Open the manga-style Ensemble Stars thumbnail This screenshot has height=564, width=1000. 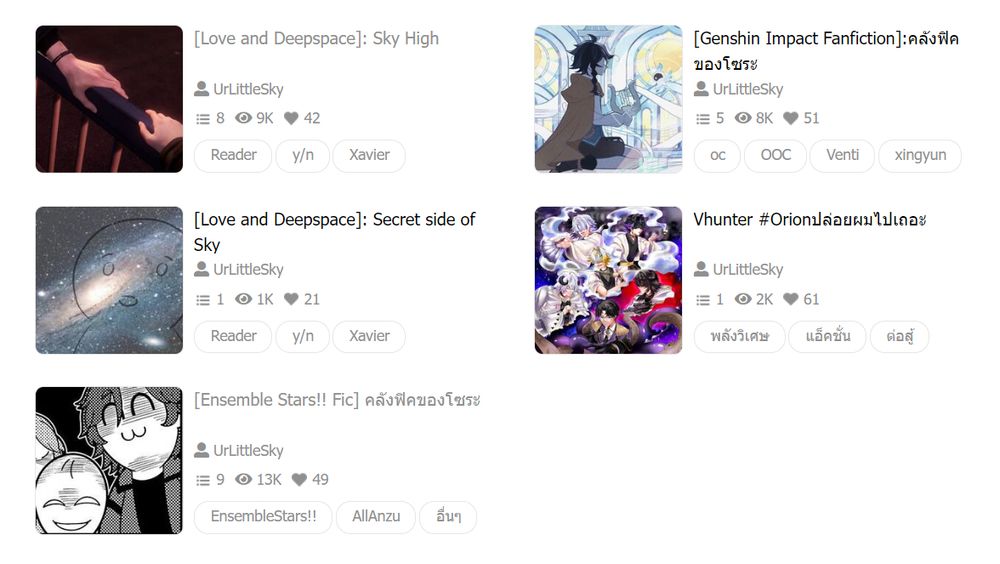point(109,461)
